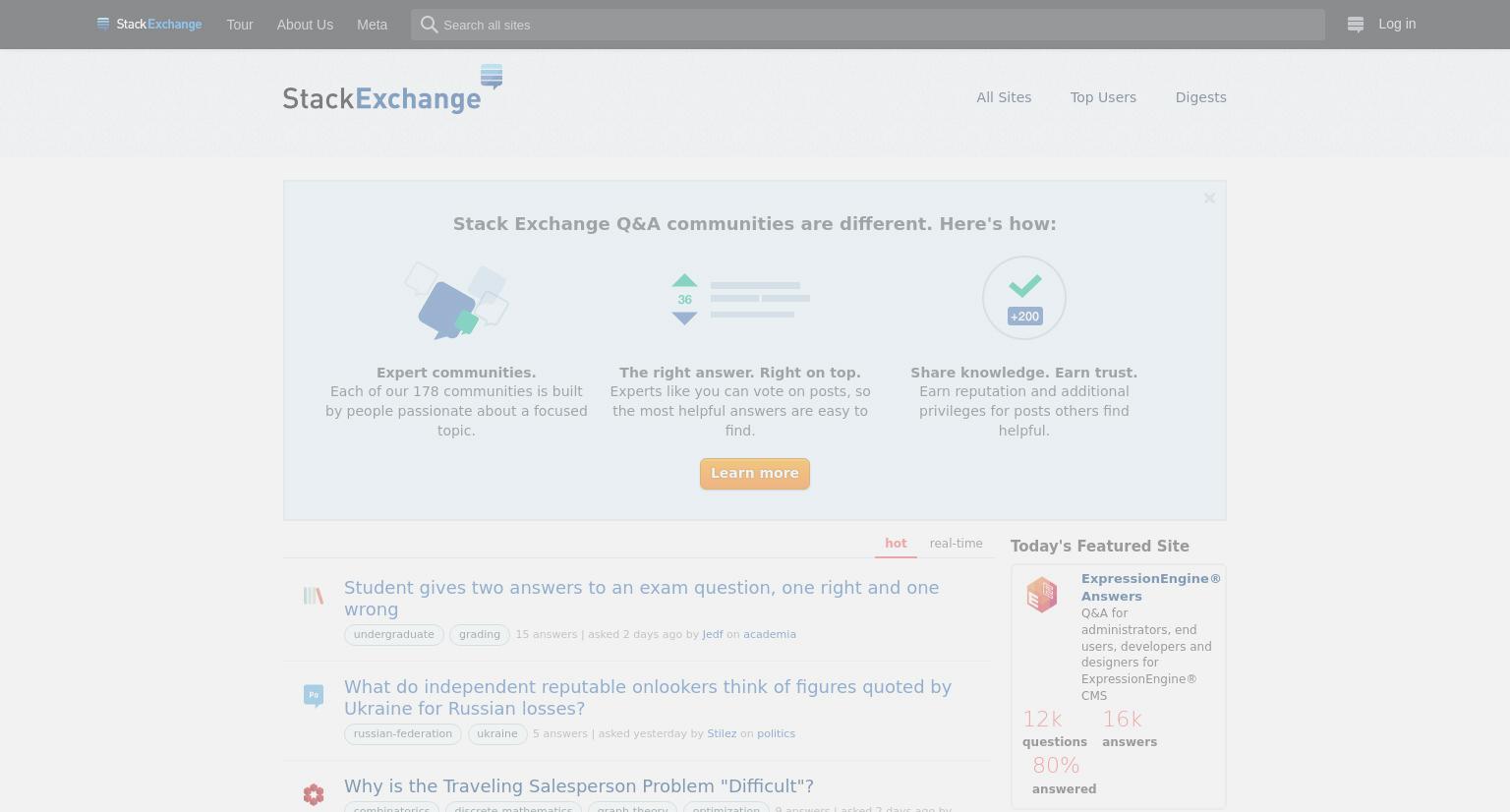Open the ExpressionEngine® Answers site link

coord(1151,588)
